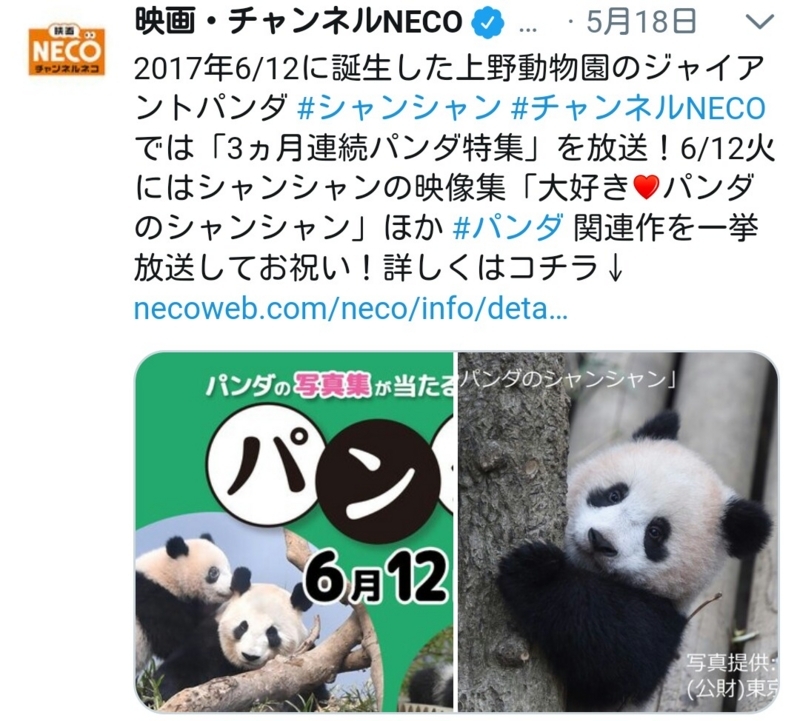The height and width of the screenshot is (721, 800).
Task: Open the tweet options chevron menu
Action: (760, 22)
